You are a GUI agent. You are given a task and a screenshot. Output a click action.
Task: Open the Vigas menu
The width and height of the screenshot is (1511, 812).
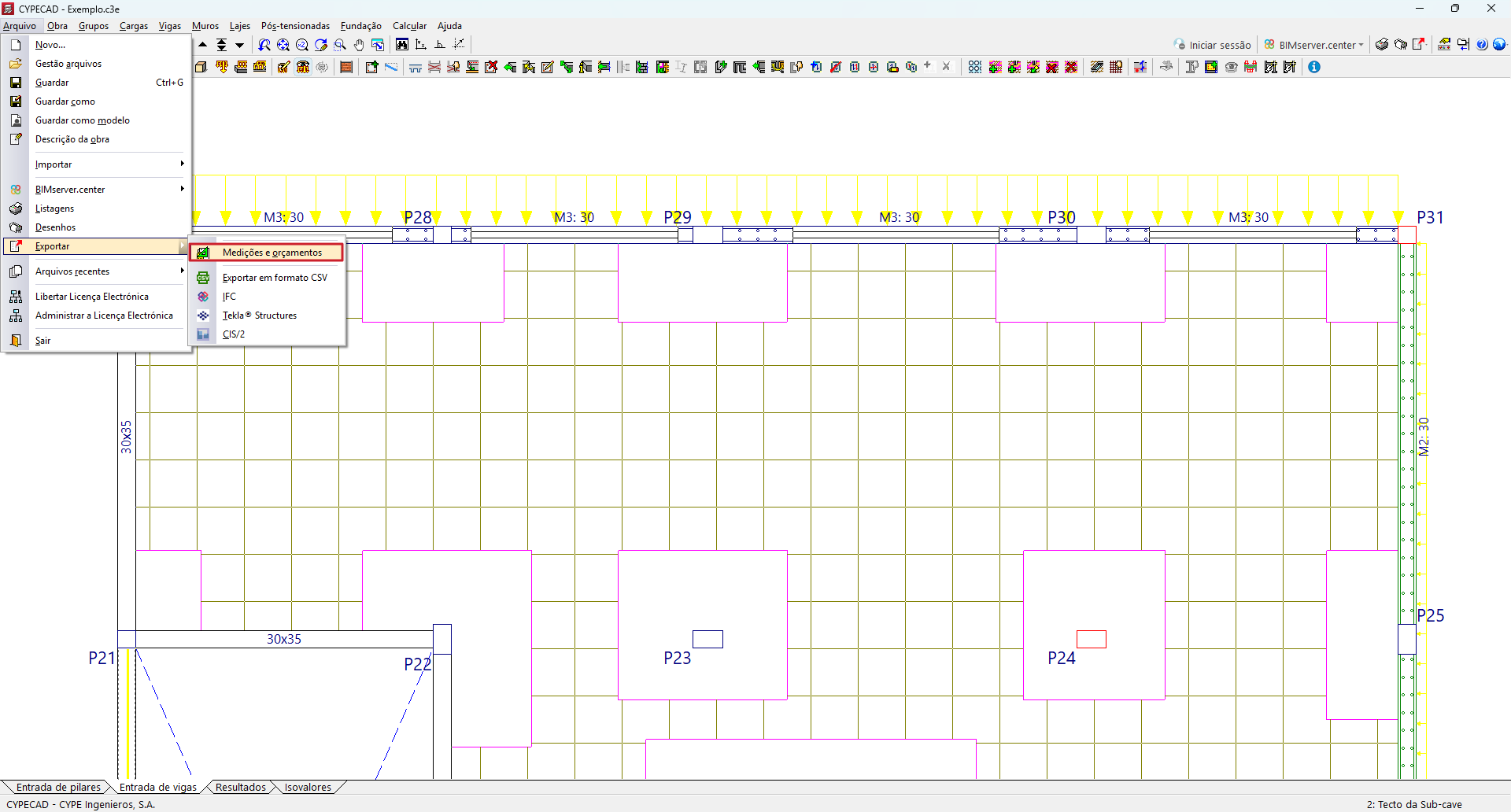pyautogui.click(x=169, y=26)
